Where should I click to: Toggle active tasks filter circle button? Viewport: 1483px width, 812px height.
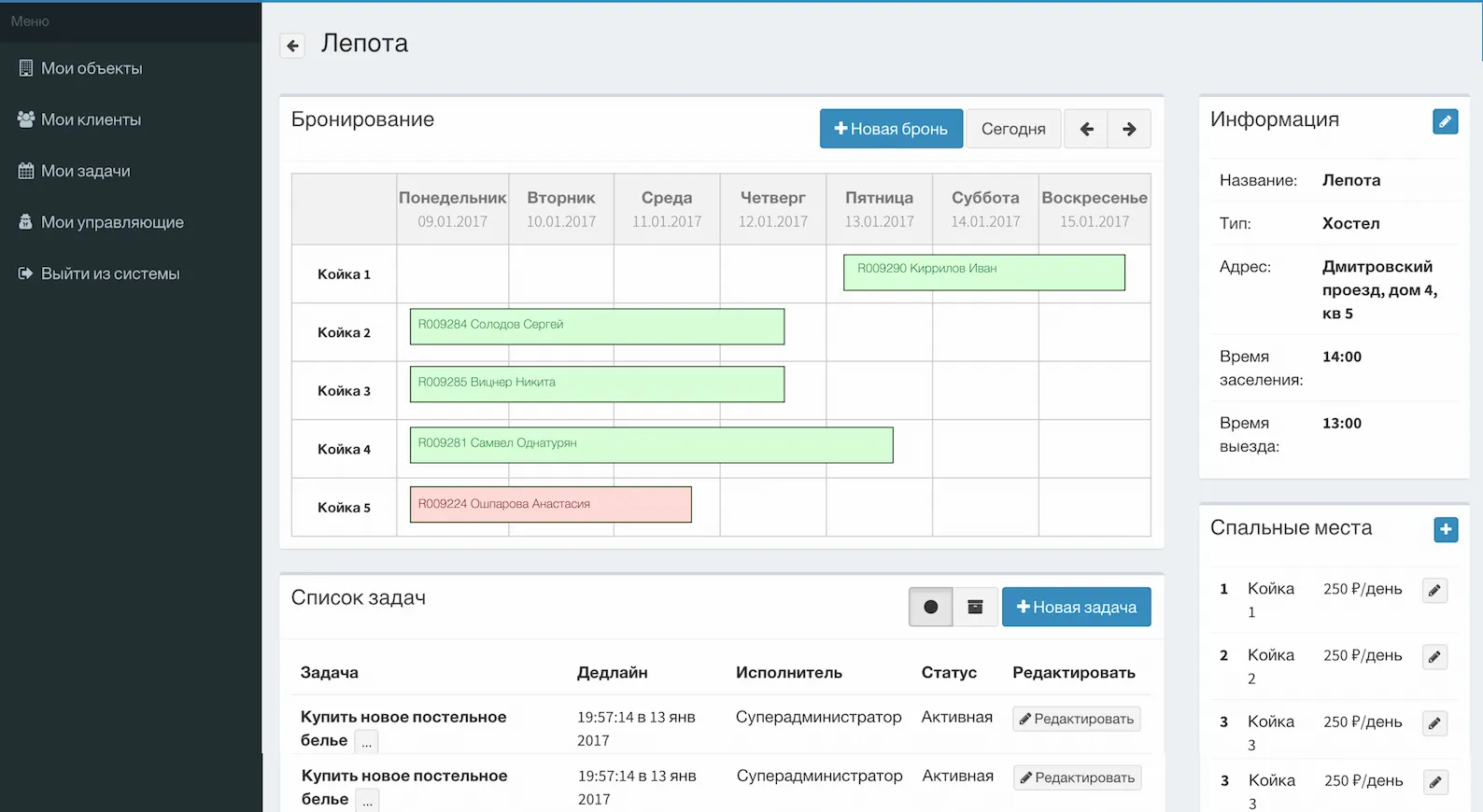click(x=930, y=607)
